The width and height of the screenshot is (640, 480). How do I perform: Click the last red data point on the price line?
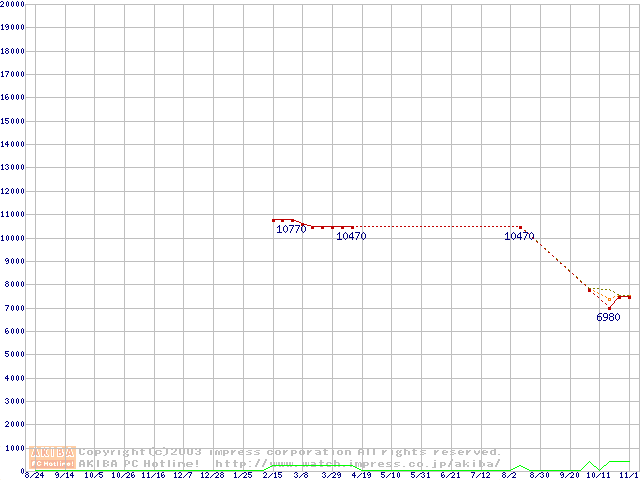click(629, 297)
